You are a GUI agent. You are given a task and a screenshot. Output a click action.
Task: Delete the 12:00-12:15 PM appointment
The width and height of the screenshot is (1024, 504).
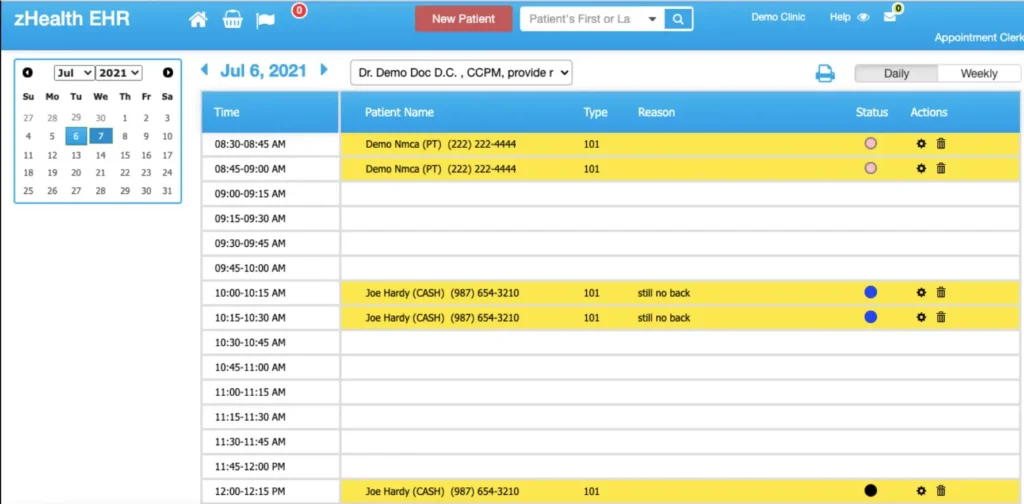(x=941, y=491)
